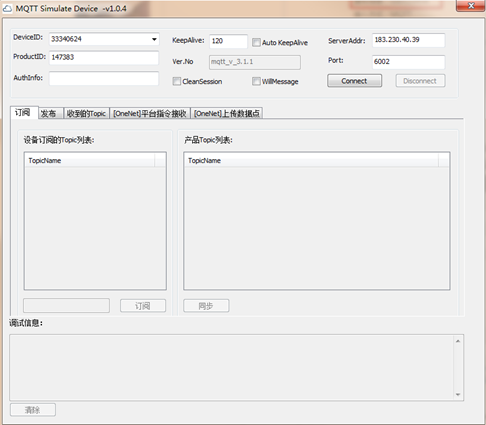Click TopicName header in device subscribed list
This screenshot has width=486, height=425.
coord(90,160)
